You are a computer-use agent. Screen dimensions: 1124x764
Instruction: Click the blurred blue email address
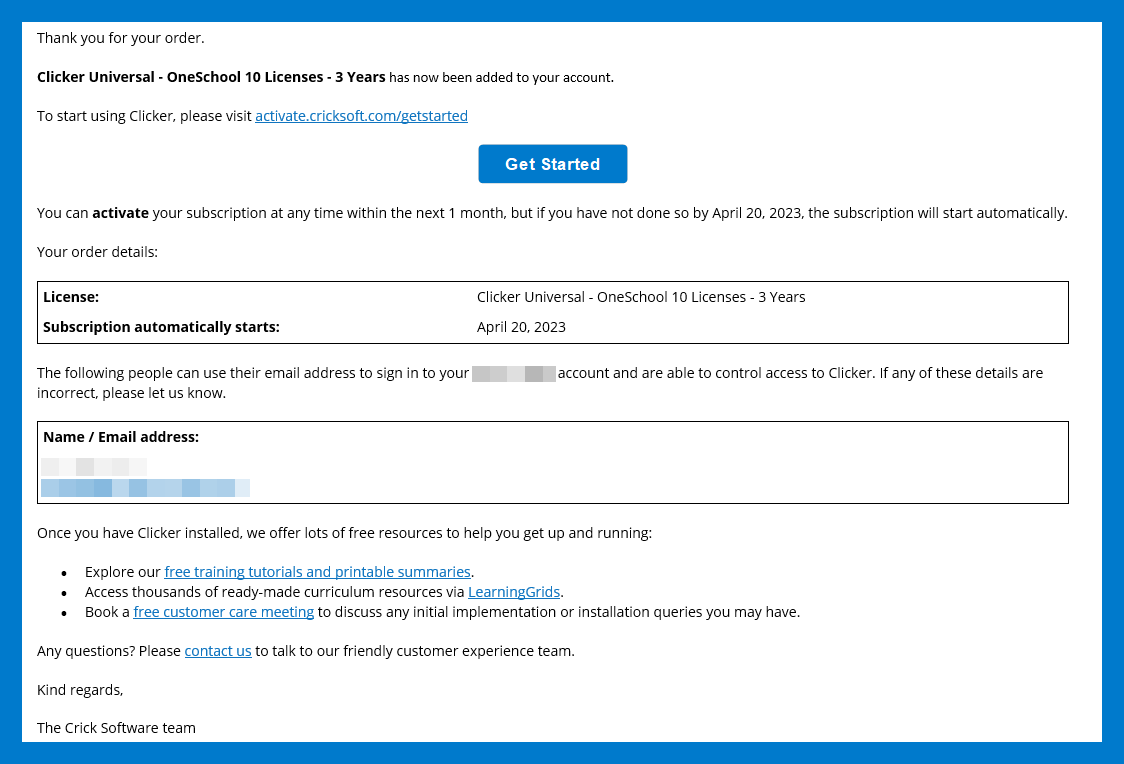tap(145, 488)
